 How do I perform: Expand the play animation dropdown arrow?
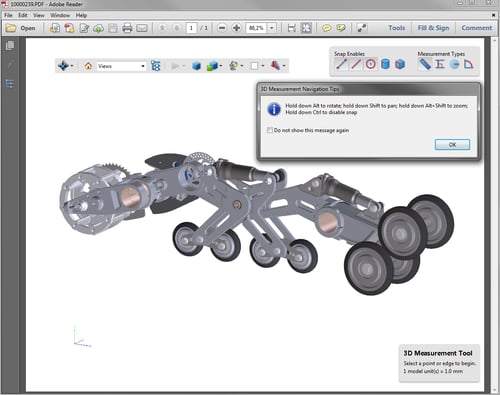point(183,66)
